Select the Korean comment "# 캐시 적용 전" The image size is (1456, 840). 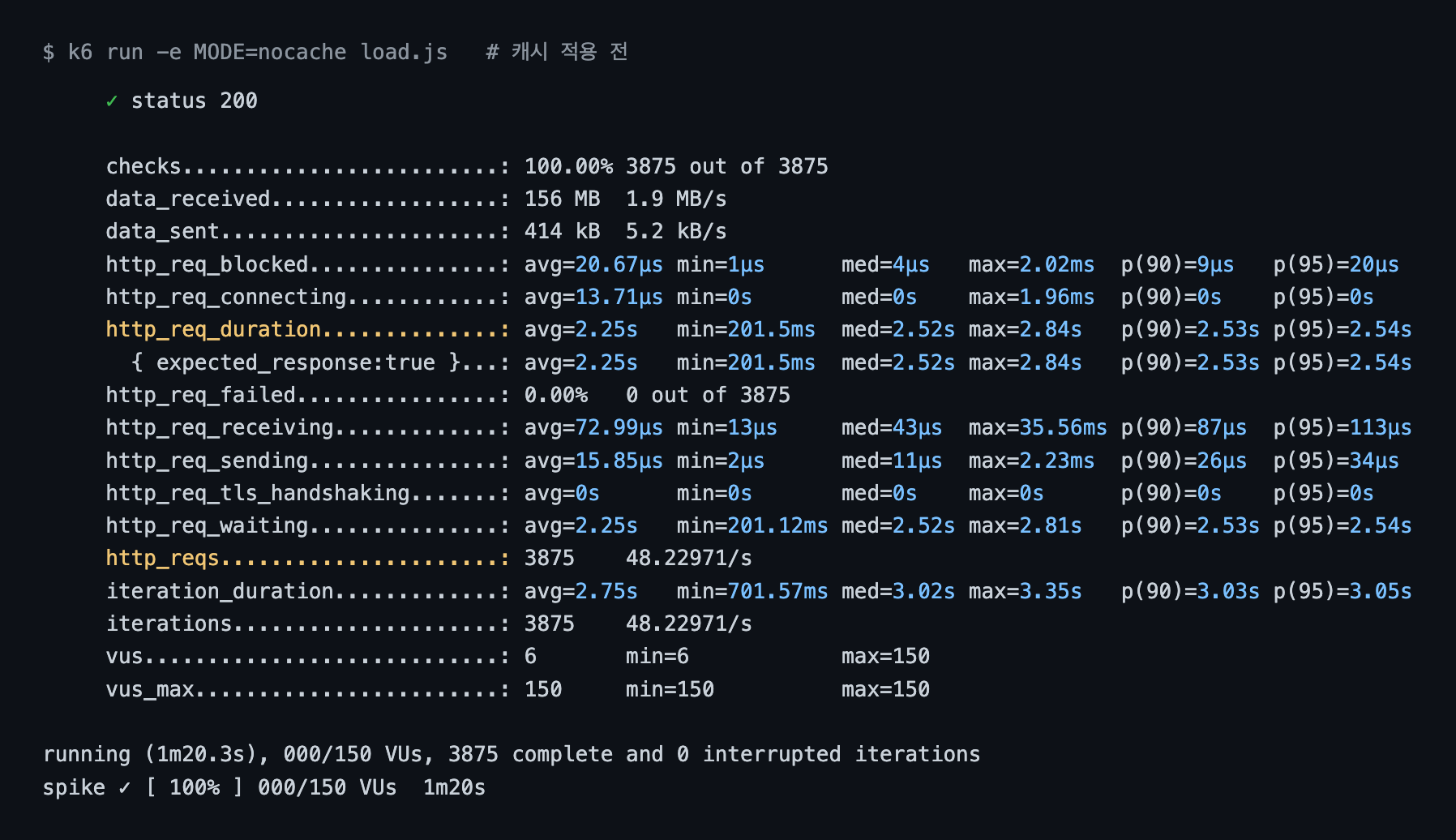pos(557,52)
